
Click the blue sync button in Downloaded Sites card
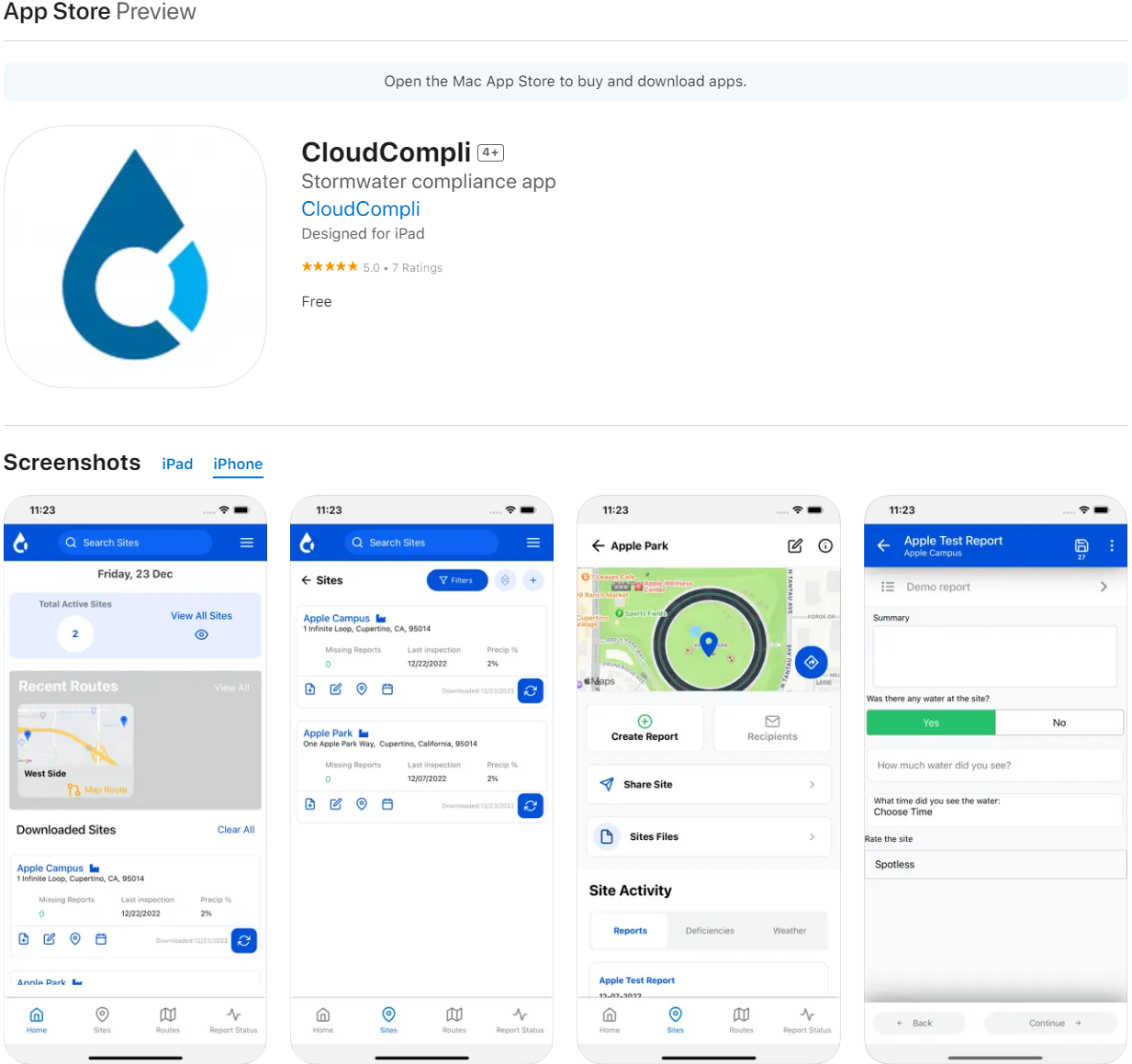tap(244, 940)
